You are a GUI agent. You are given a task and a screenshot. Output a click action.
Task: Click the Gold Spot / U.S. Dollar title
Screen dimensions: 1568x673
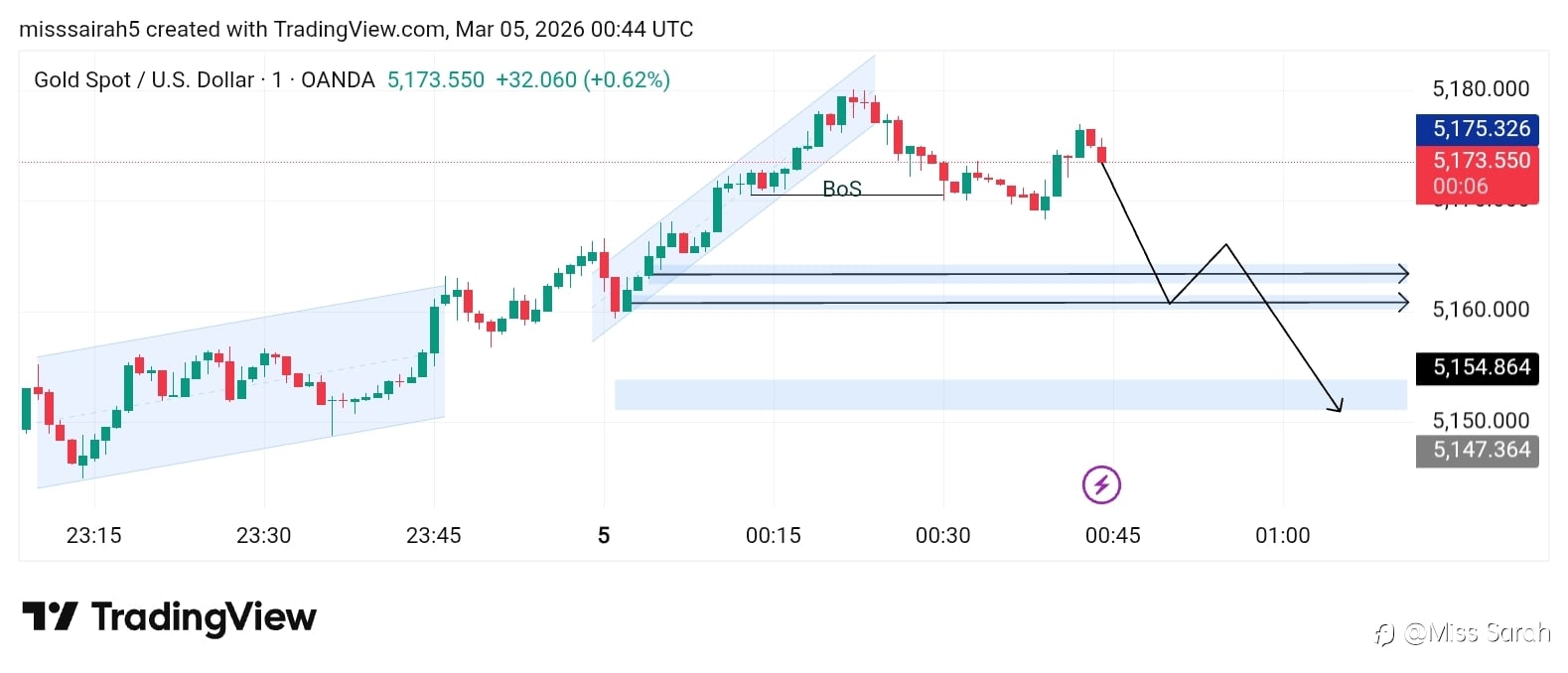tap(144, 80)
